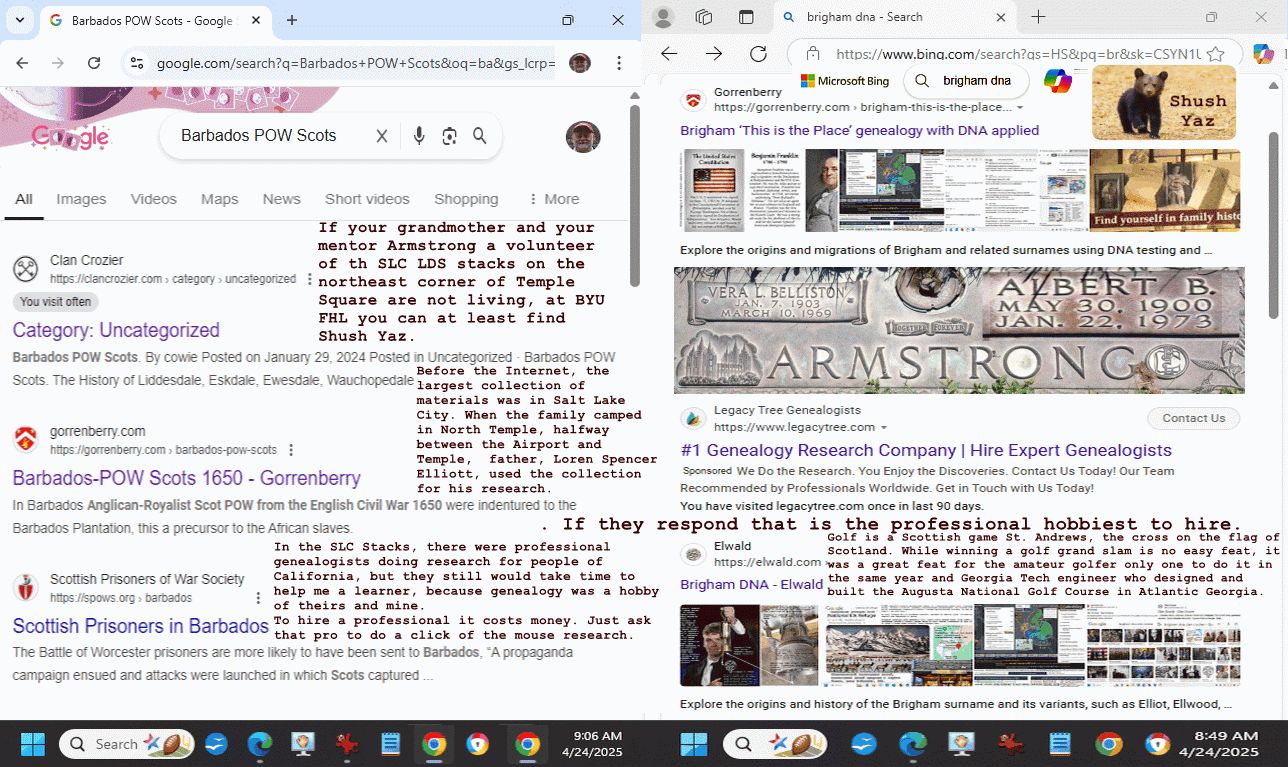Open the 'Find yourself in family history' thumbnail
Screen dimensions: 1288x767
click(x=1165, y=190)
